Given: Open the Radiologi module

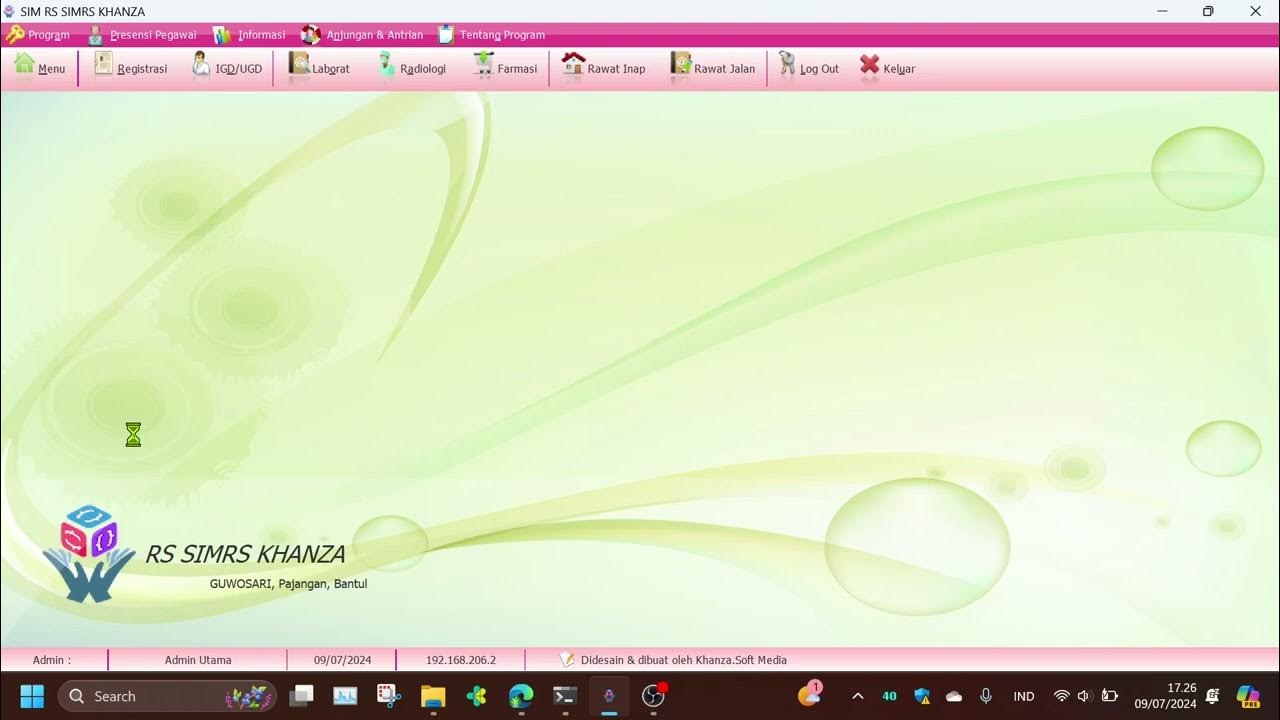Looking at the screenshot, I should [411, 68].
